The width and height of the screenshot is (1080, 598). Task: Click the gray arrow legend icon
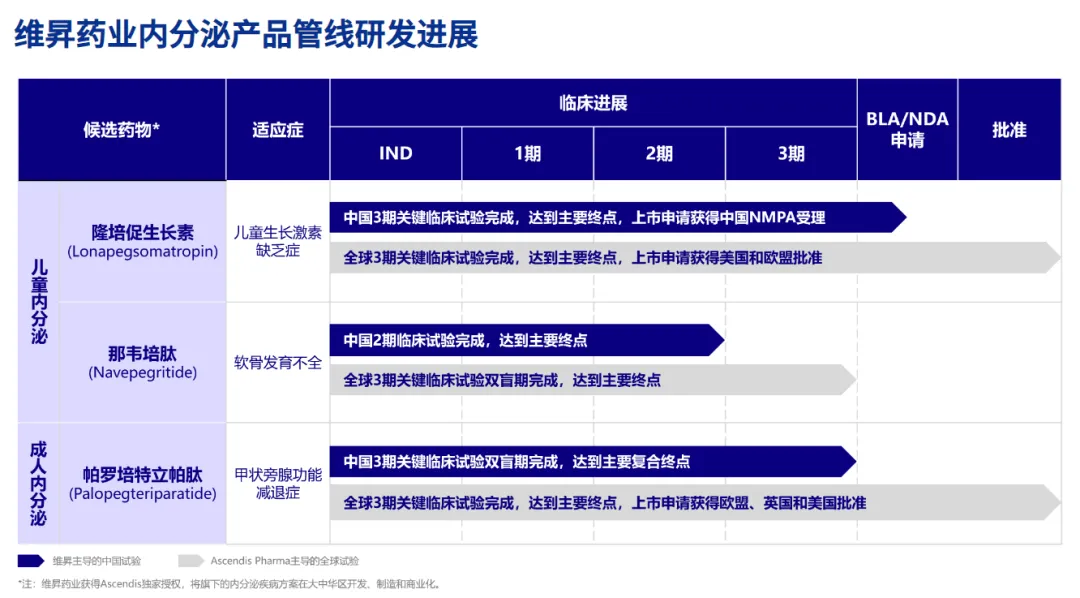(x=191, y=561)
